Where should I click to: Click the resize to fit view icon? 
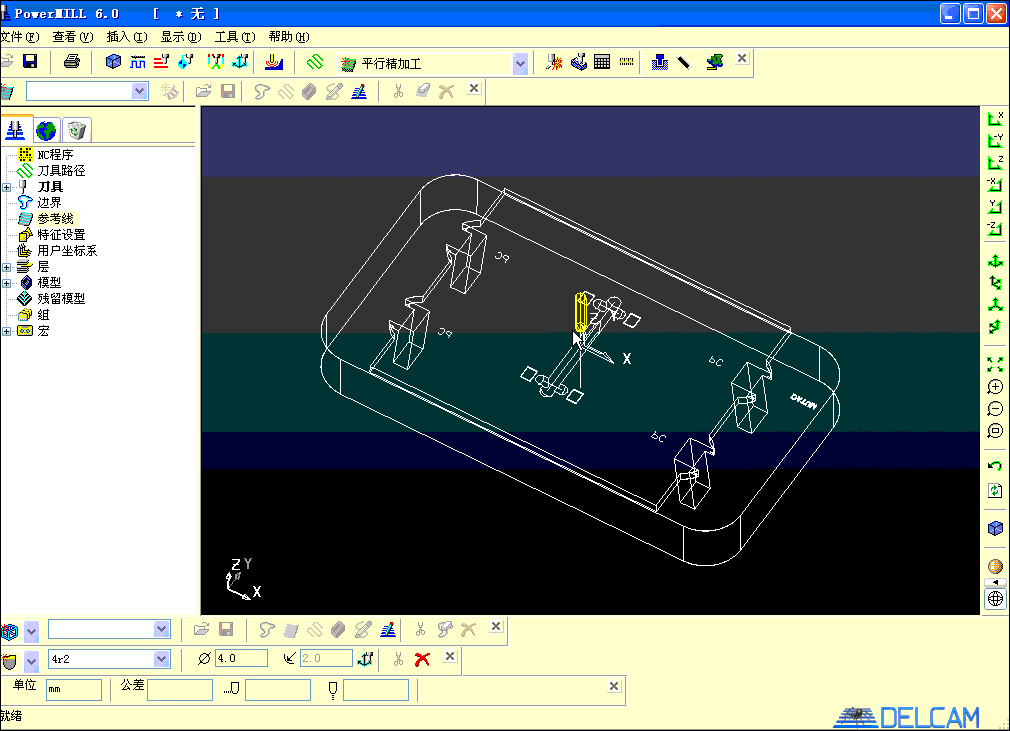995,365
